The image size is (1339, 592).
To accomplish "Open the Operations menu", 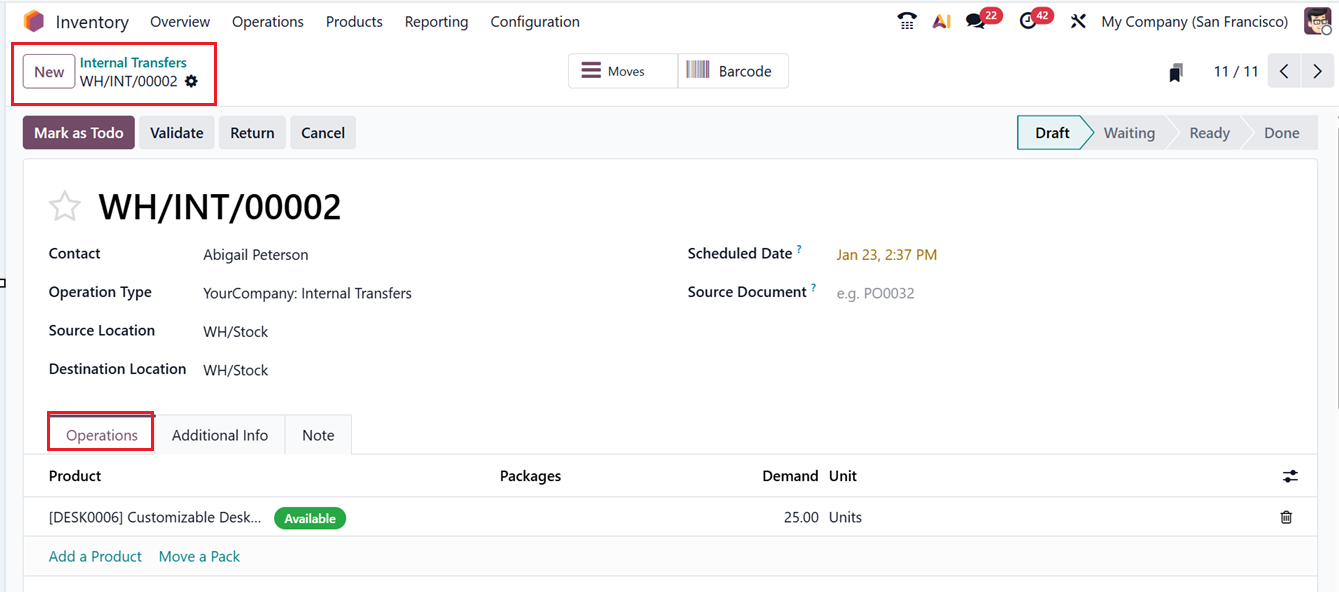I will 267,20.
